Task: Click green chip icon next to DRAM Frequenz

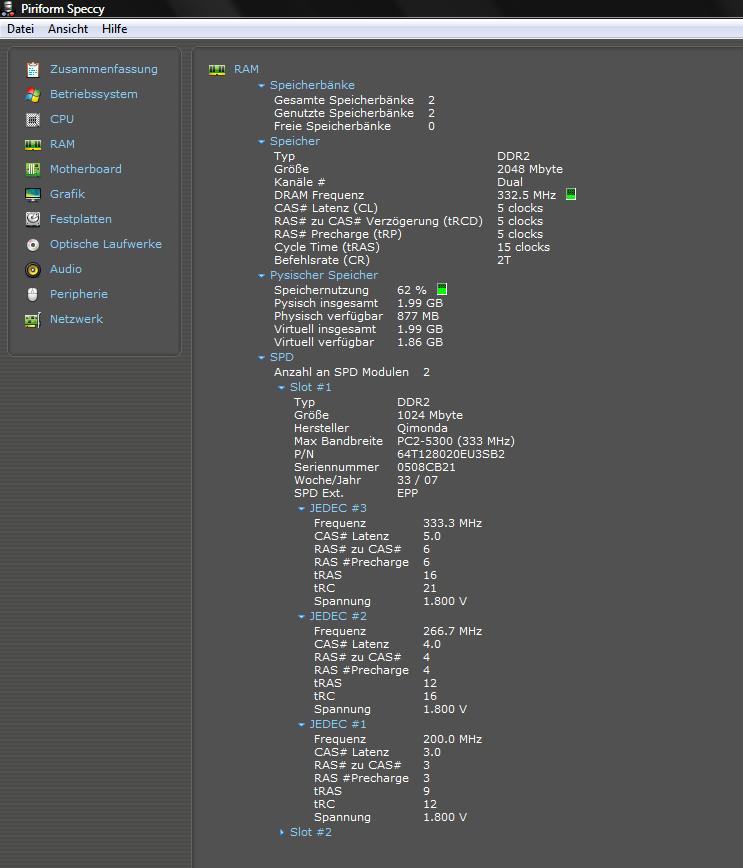Action: coord(571,194)
